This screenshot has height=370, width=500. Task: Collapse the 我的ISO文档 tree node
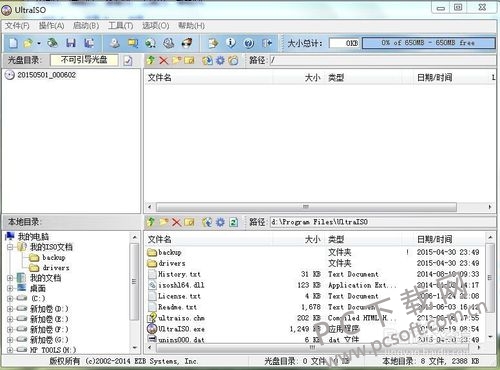10,247
